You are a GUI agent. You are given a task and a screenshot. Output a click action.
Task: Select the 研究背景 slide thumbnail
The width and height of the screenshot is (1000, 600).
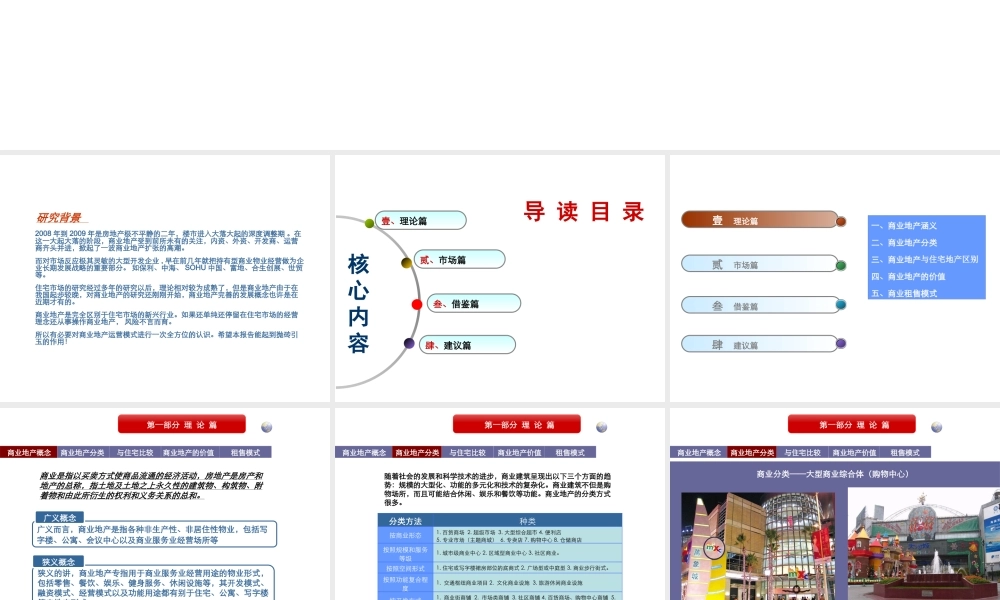(x=165, y=278)
